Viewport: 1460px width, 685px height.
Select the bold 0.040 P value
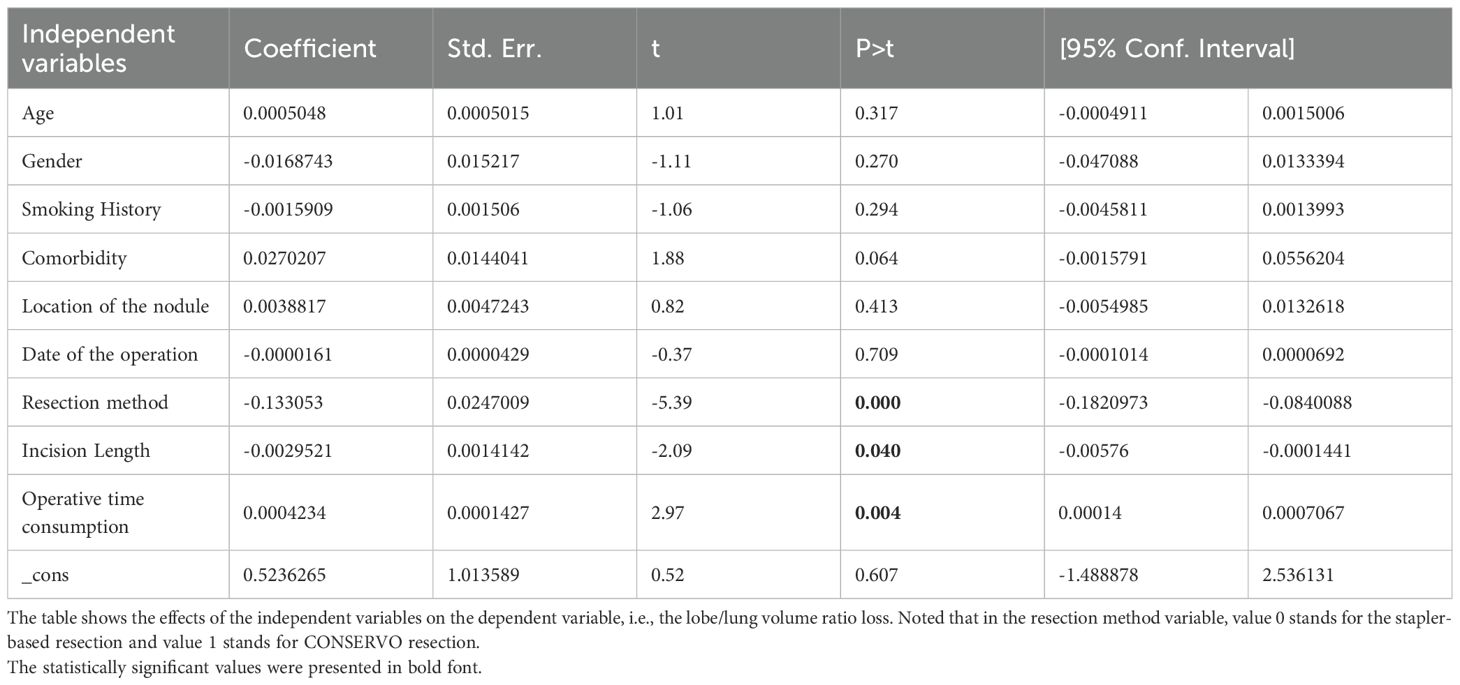(x=877, y=450)
